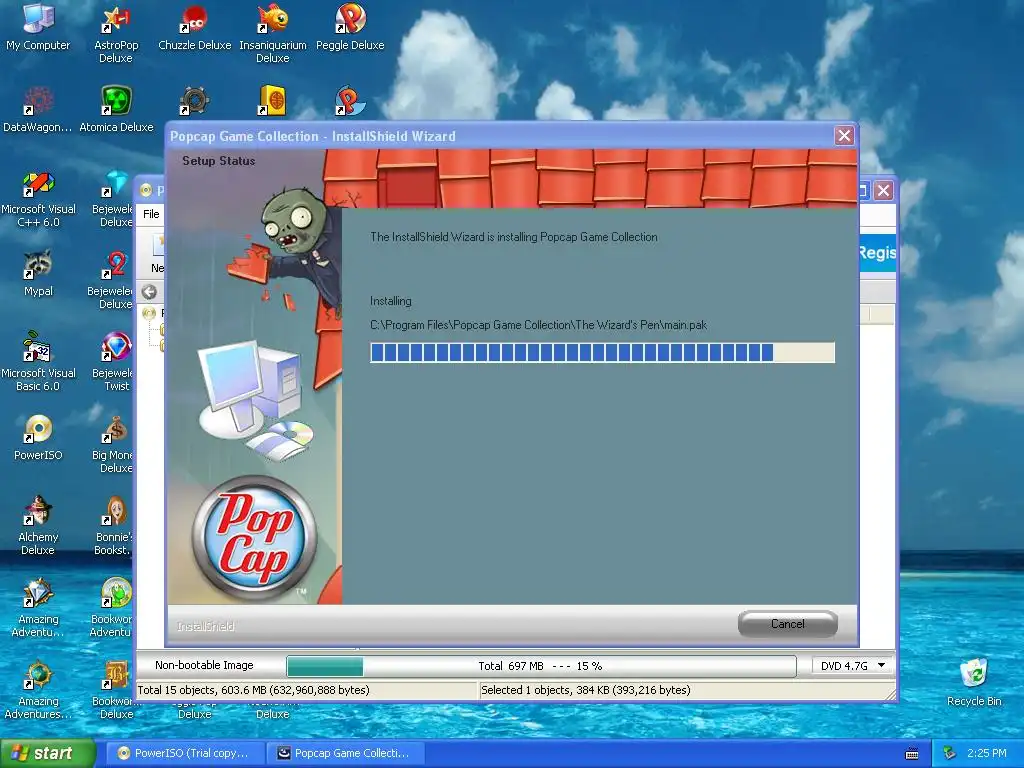Open DataWagon desktop shortcut
Screen dimensions: 1024x768
click(38, 109)
